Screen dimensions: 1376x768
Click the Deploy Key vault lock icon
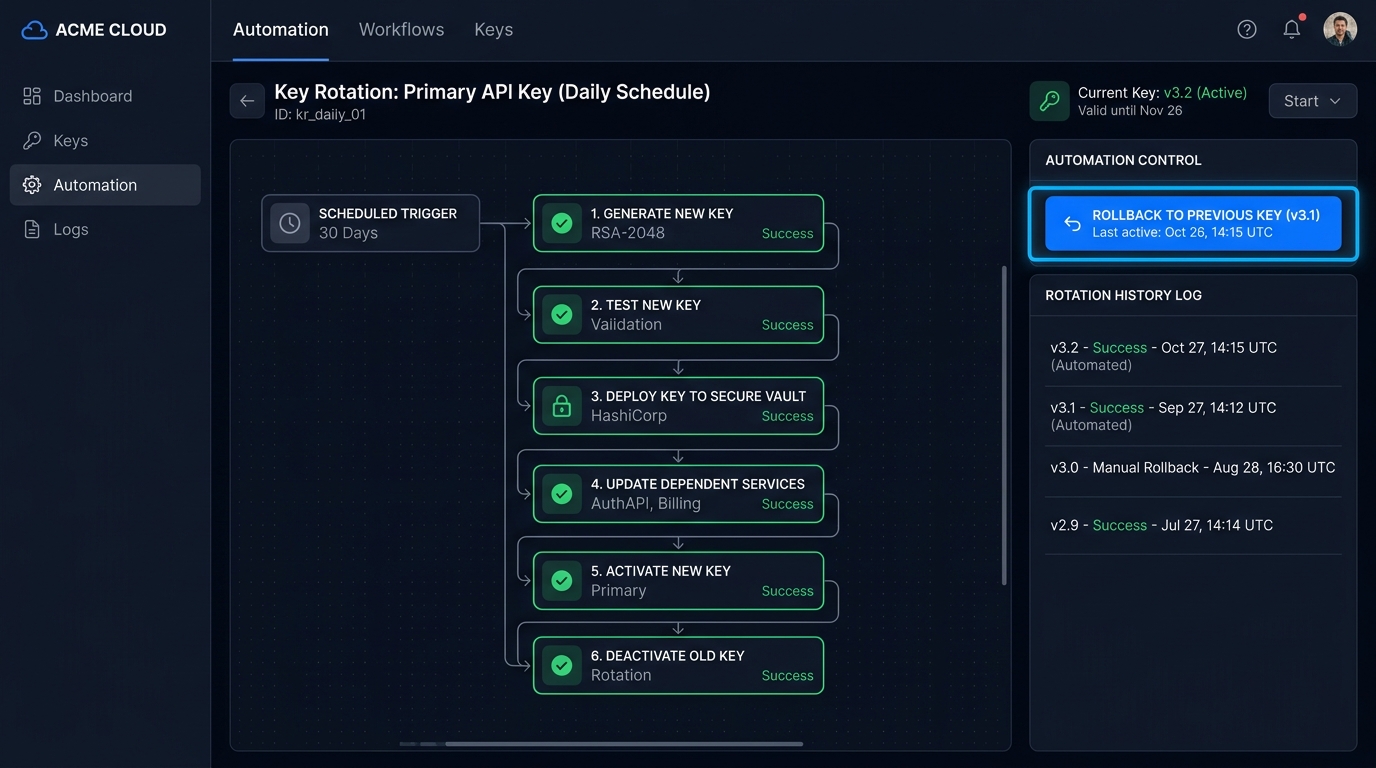pos(562,405)
